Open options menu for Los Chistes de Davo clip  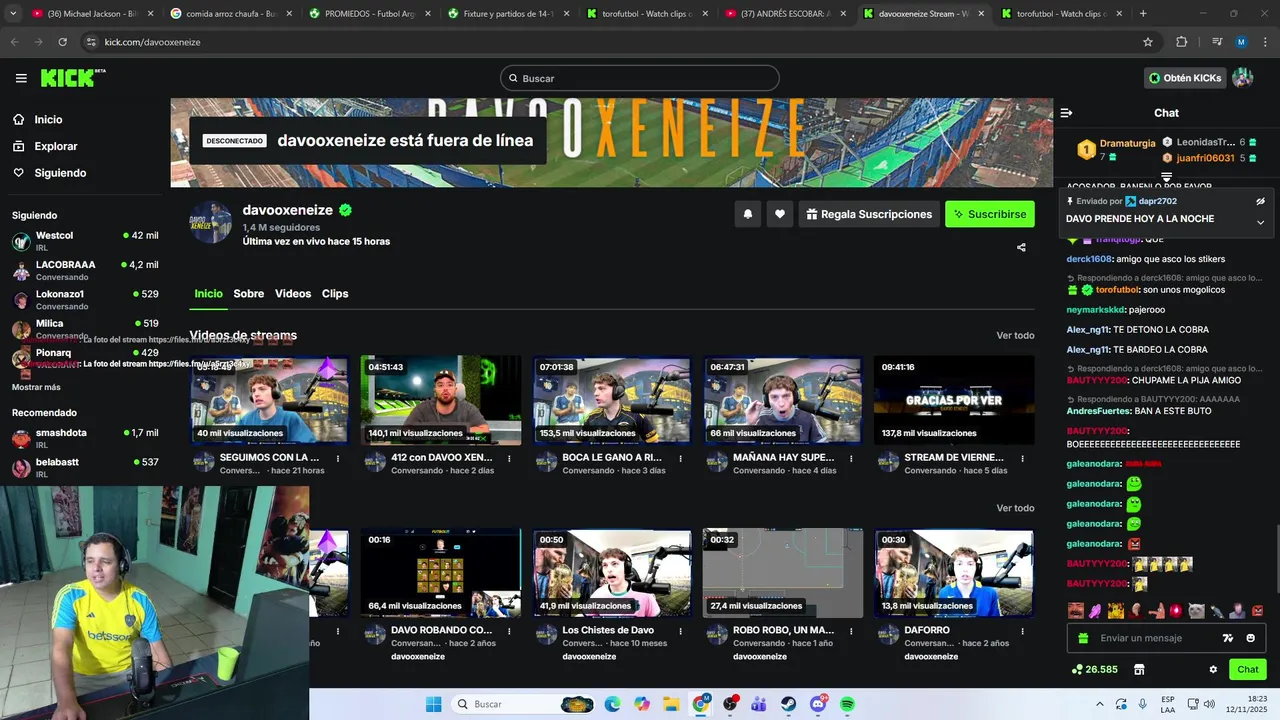(680, 632)
